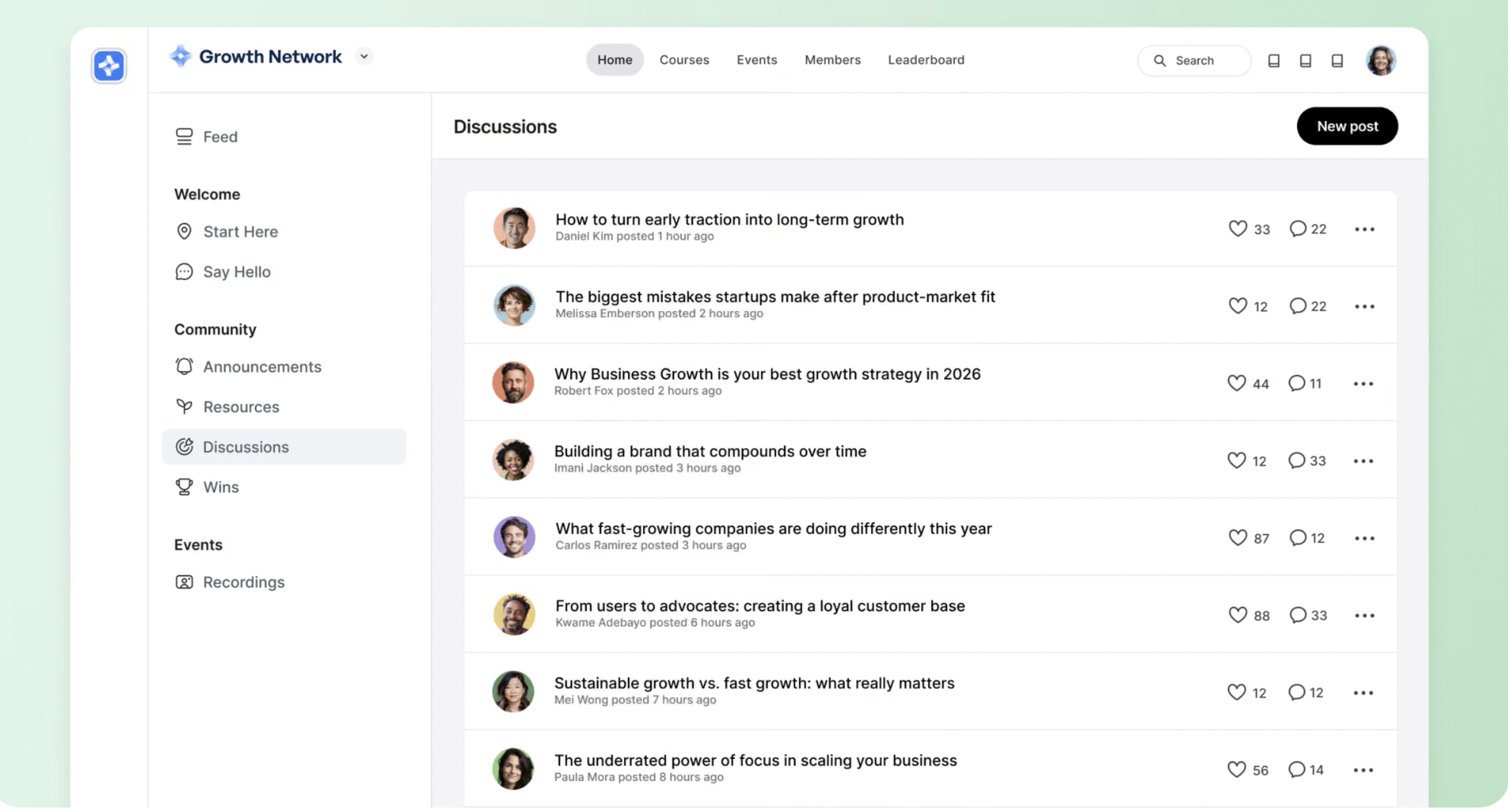
Task: Click the icon next to profile avatar
Action: point(1337,61)
